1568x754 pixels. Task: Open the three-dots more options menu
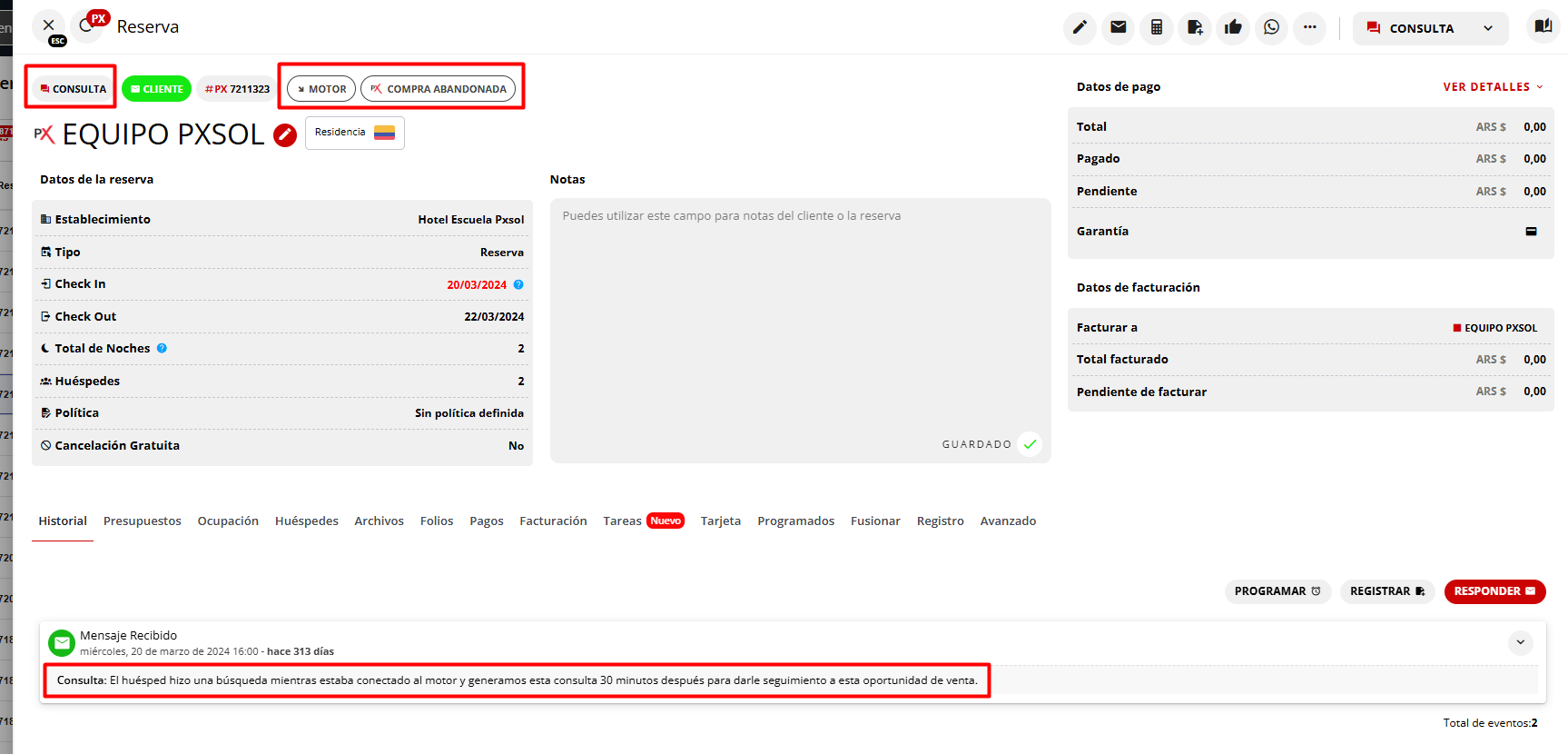tap(1309, 27)
